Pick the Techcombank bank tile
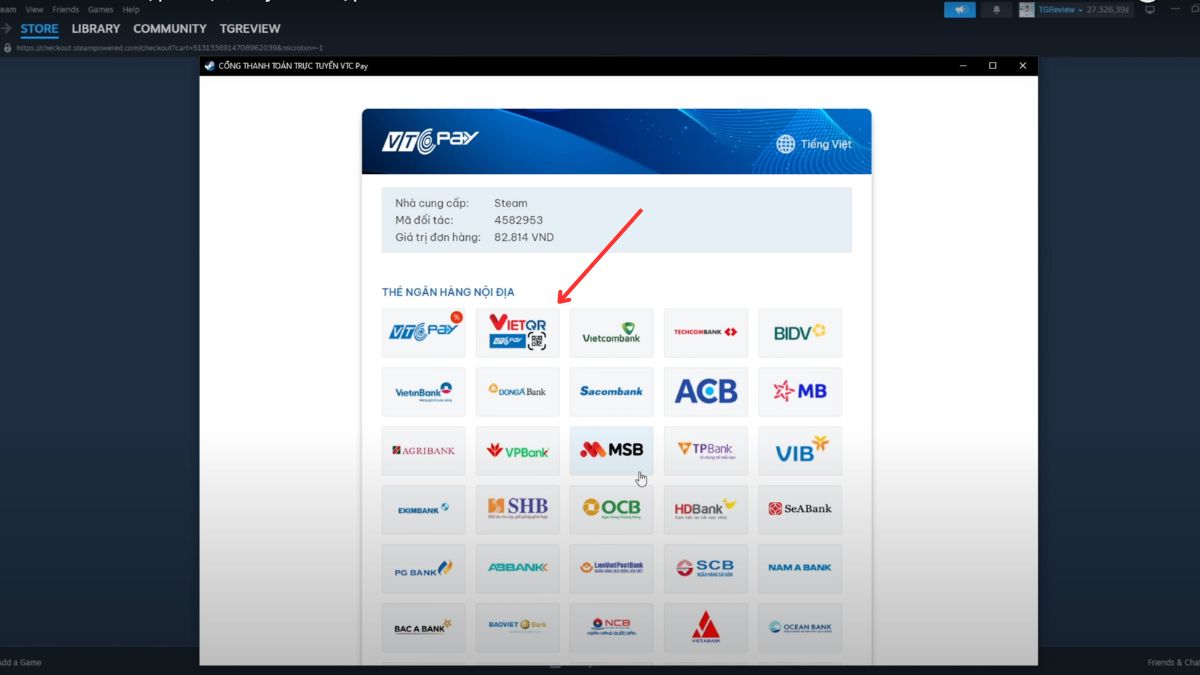This screenshot has height=675, width=1200. tap(705, 333)
